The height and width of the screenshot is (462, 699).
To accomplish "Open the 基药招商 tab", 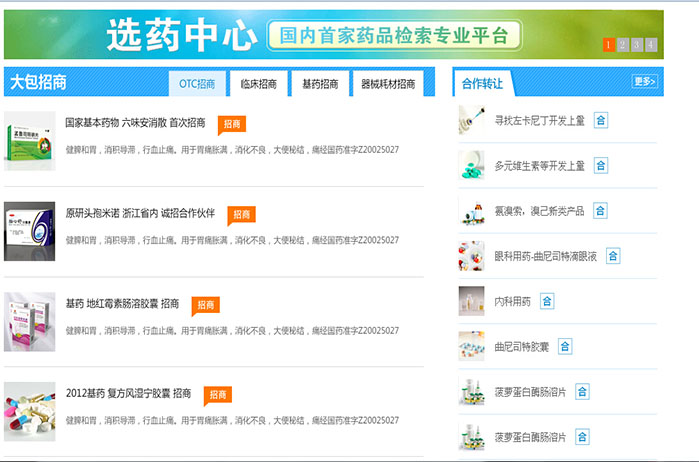I will (x=320, y=84).
